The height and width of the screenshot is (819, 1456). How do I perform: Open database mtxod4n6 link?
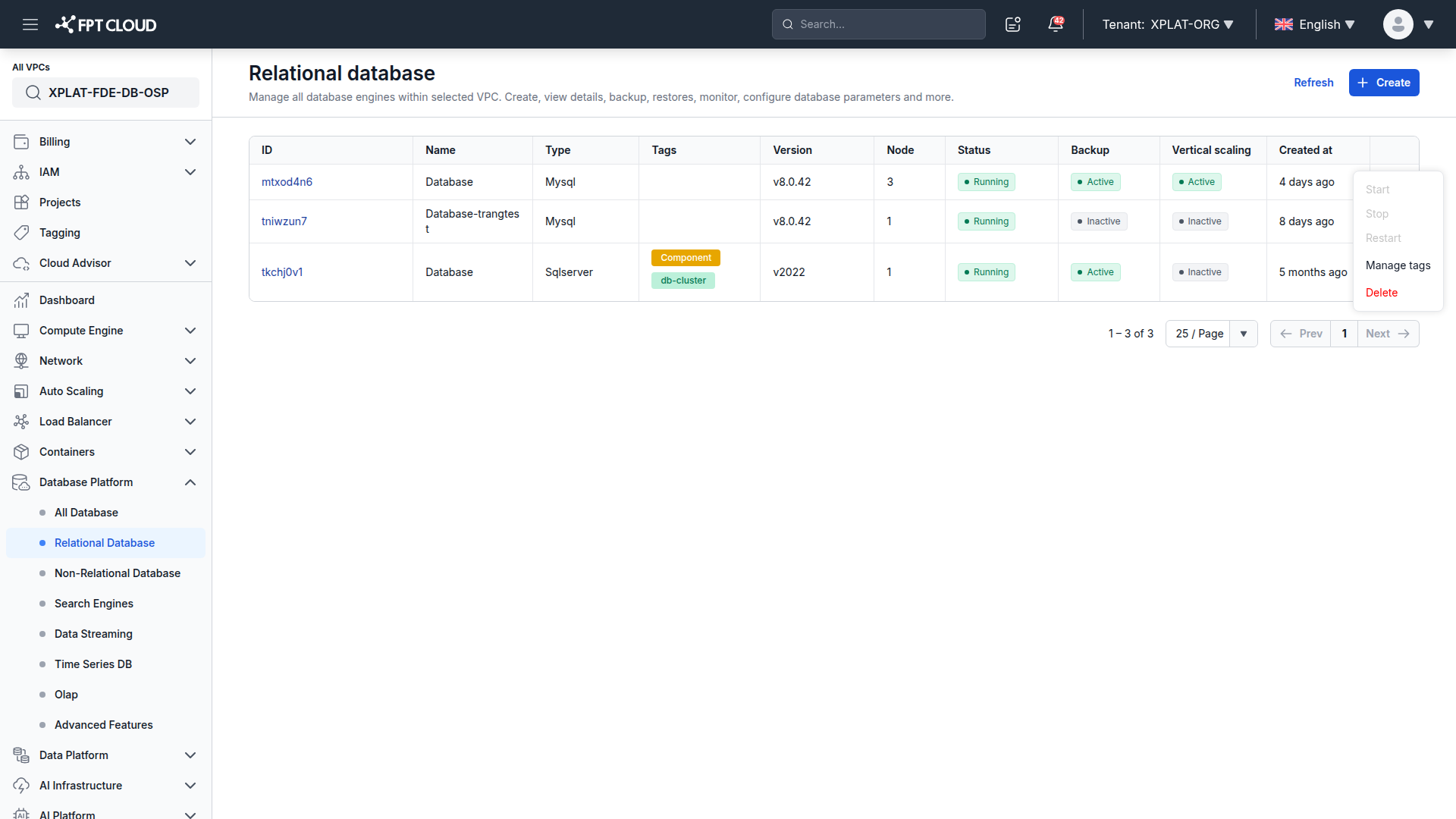(287, 182)
